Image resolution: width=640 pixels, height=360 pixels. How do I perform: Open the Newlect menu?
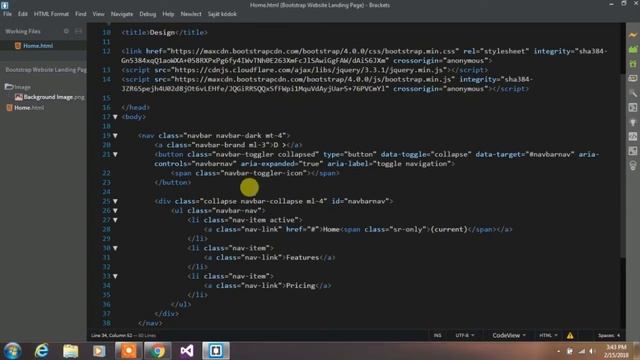pyautogui.click(x=191, y=14)
